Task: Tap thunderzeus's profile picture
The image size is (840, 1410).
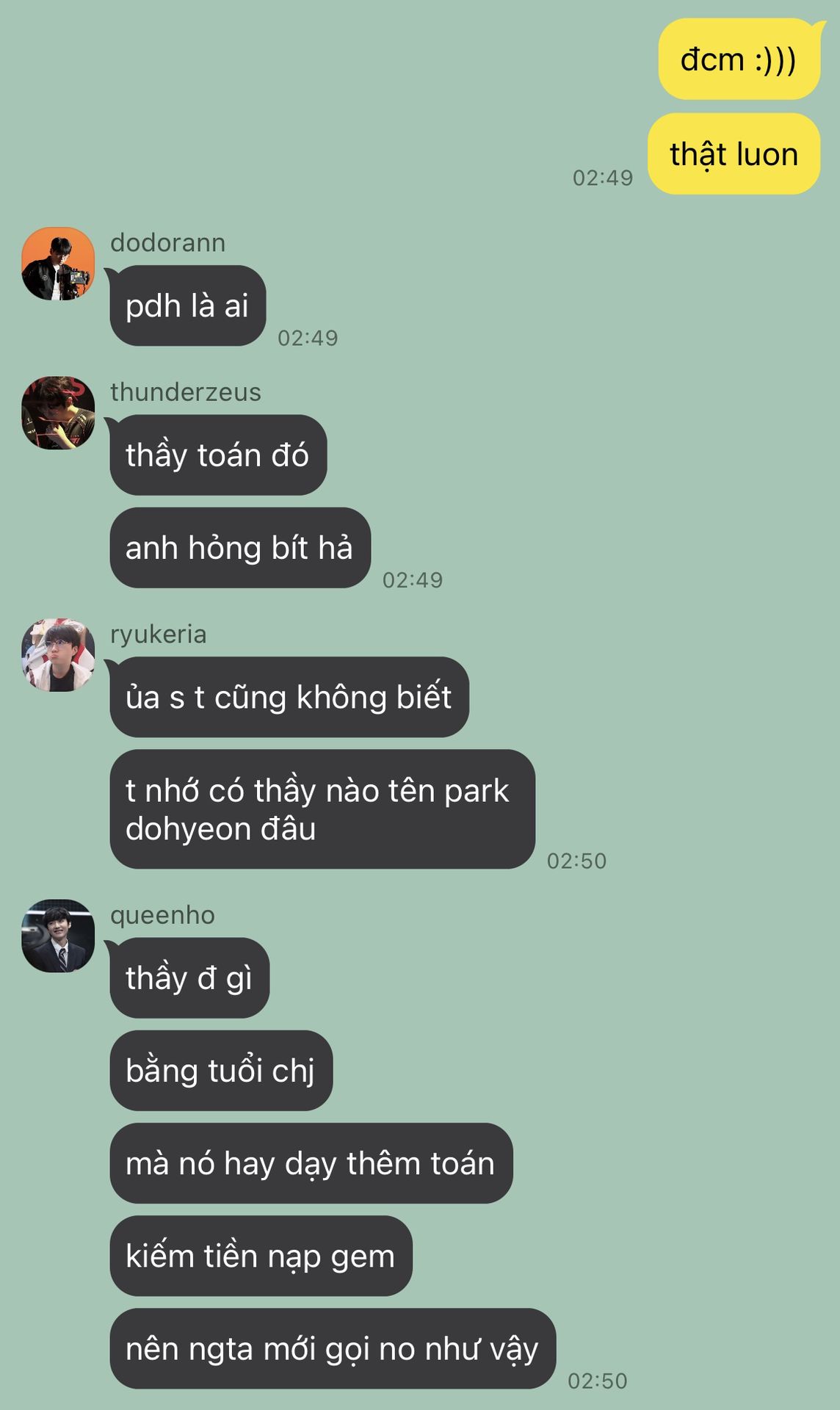Action: (58, 413)
